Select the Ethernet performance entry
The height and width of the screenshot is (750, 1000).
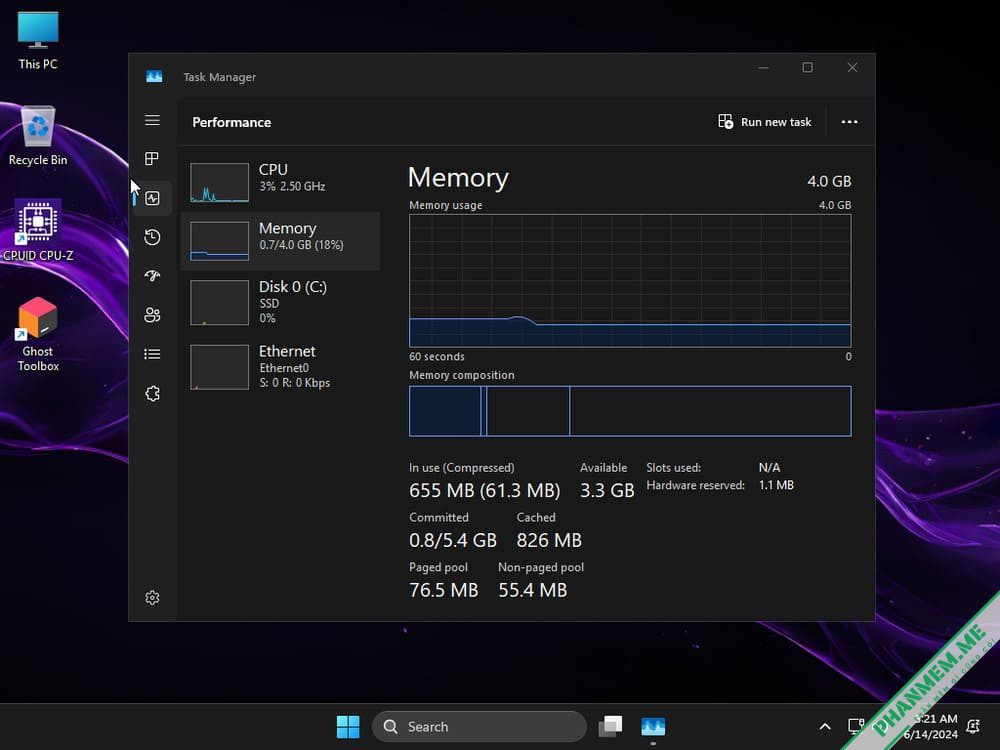pos(281,367)
